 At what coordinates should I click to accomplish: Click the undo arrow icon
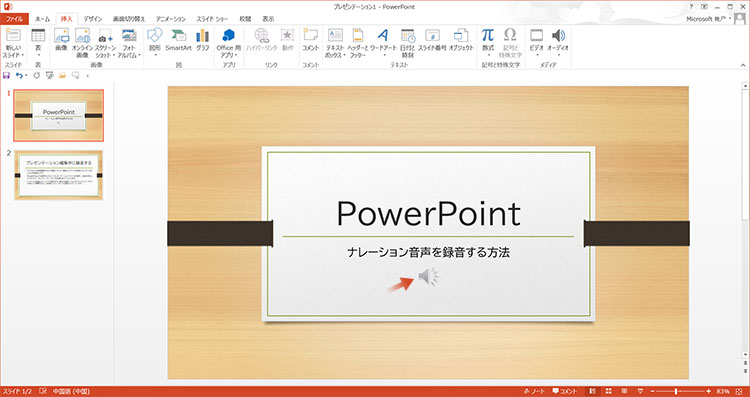[x=19, y=75]
